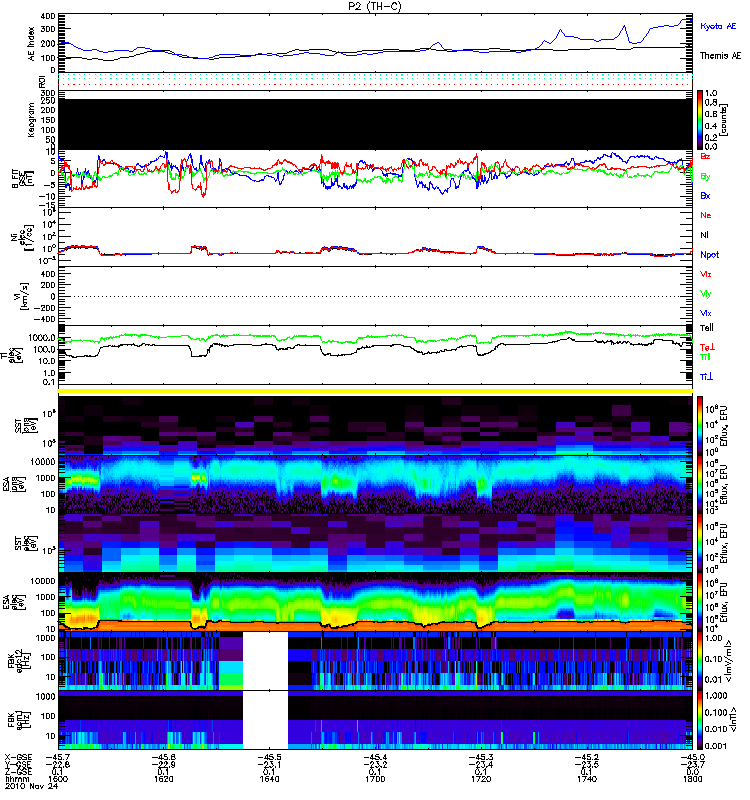Select the red Ne legend label
The width and height of the screenshot is (750, 800).
click(x=706, y=215)
